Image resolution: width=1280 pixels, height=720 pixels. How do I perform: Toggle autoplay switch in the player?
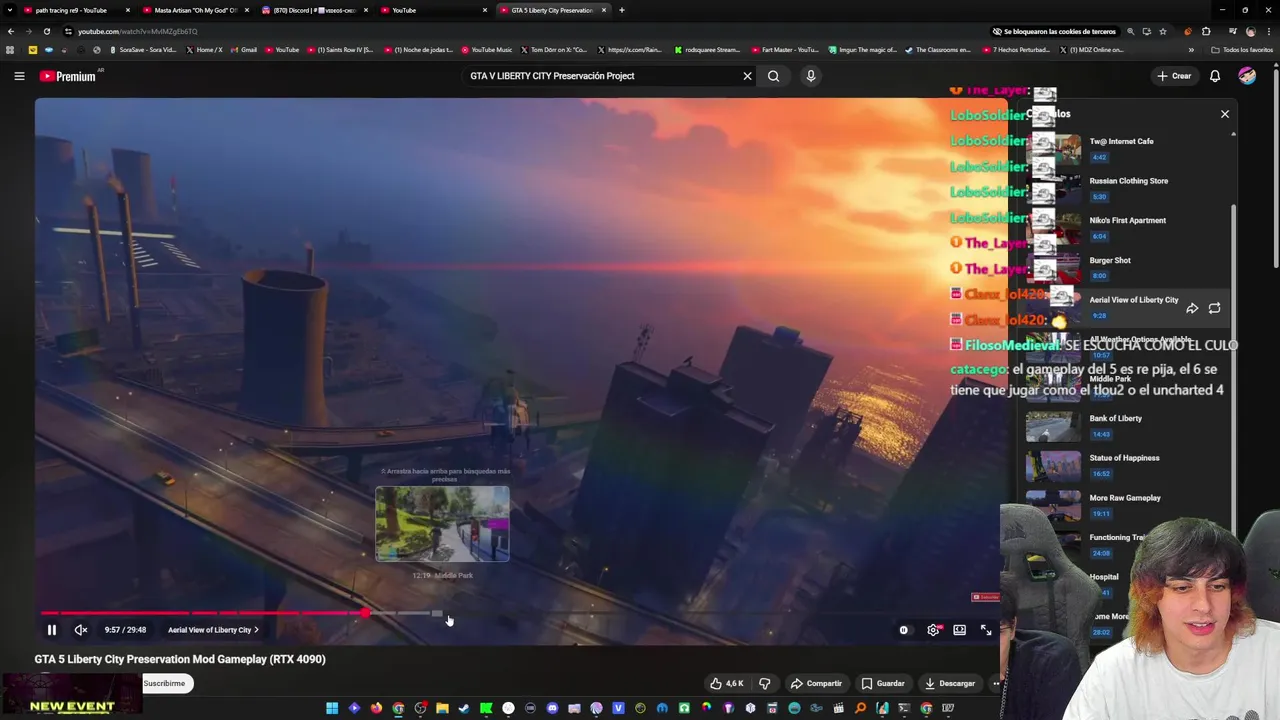[904, 630]
